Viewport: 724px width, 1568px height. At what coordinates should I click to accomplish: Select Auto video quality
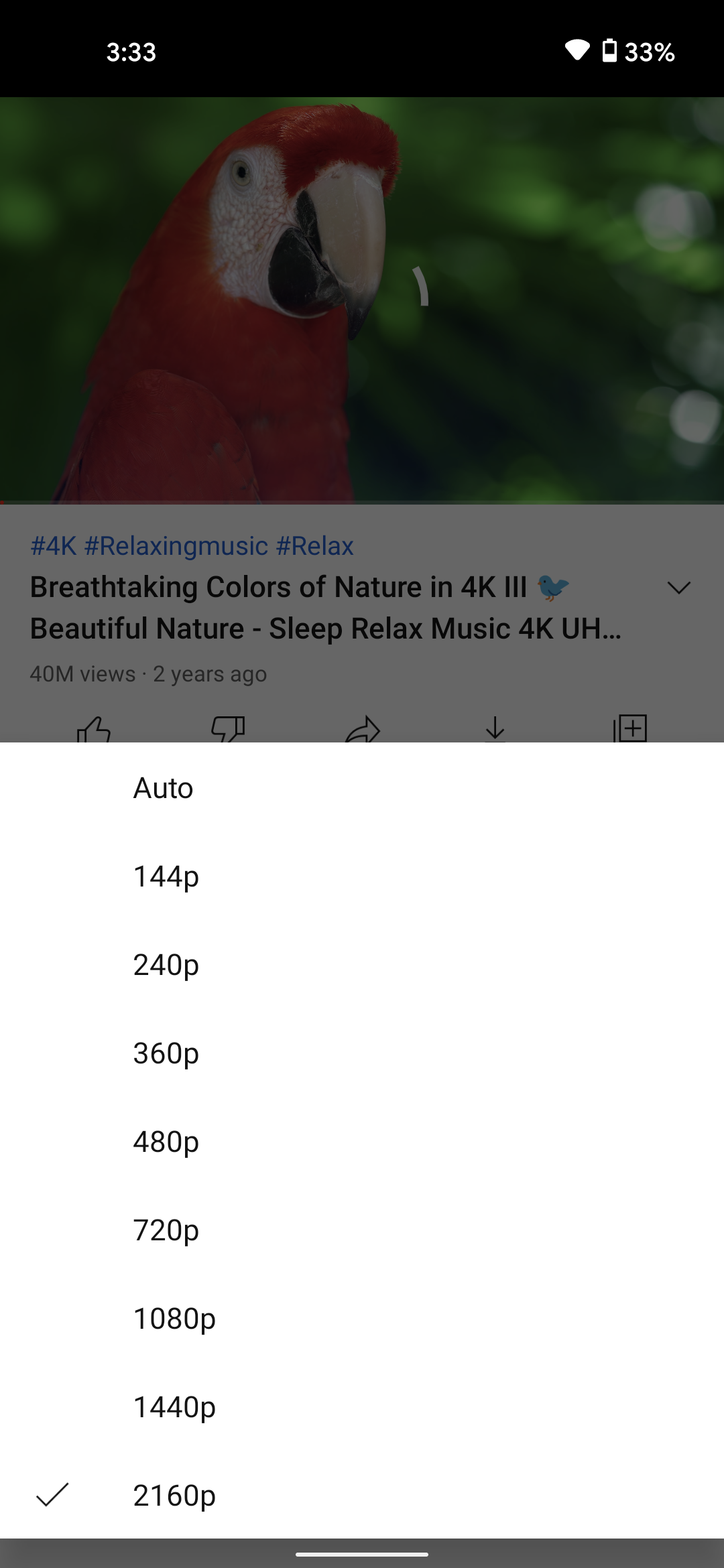(x=164, y=788)
